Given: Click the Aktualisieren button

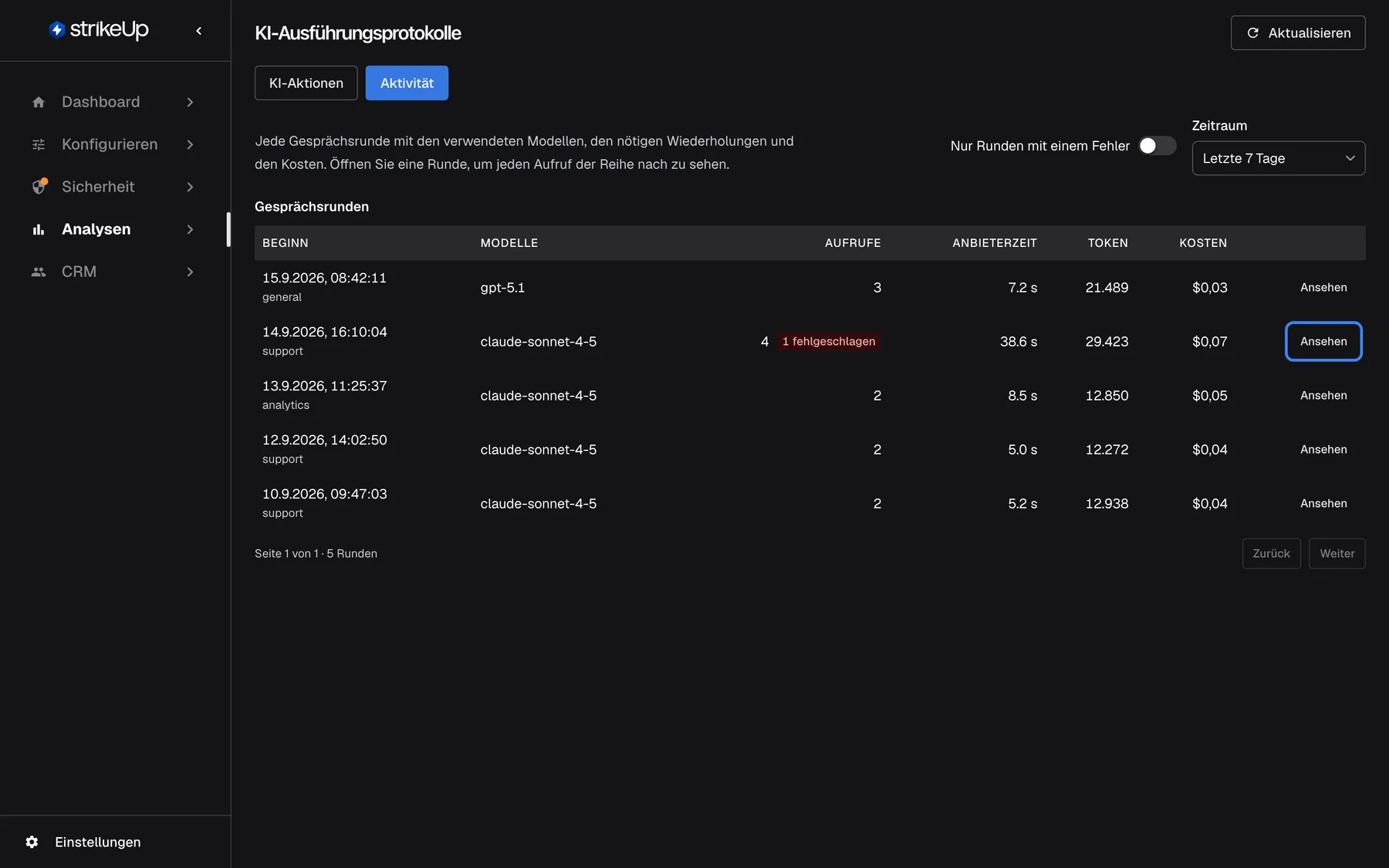Looking at the screenshot, I should click(1298, 32).
